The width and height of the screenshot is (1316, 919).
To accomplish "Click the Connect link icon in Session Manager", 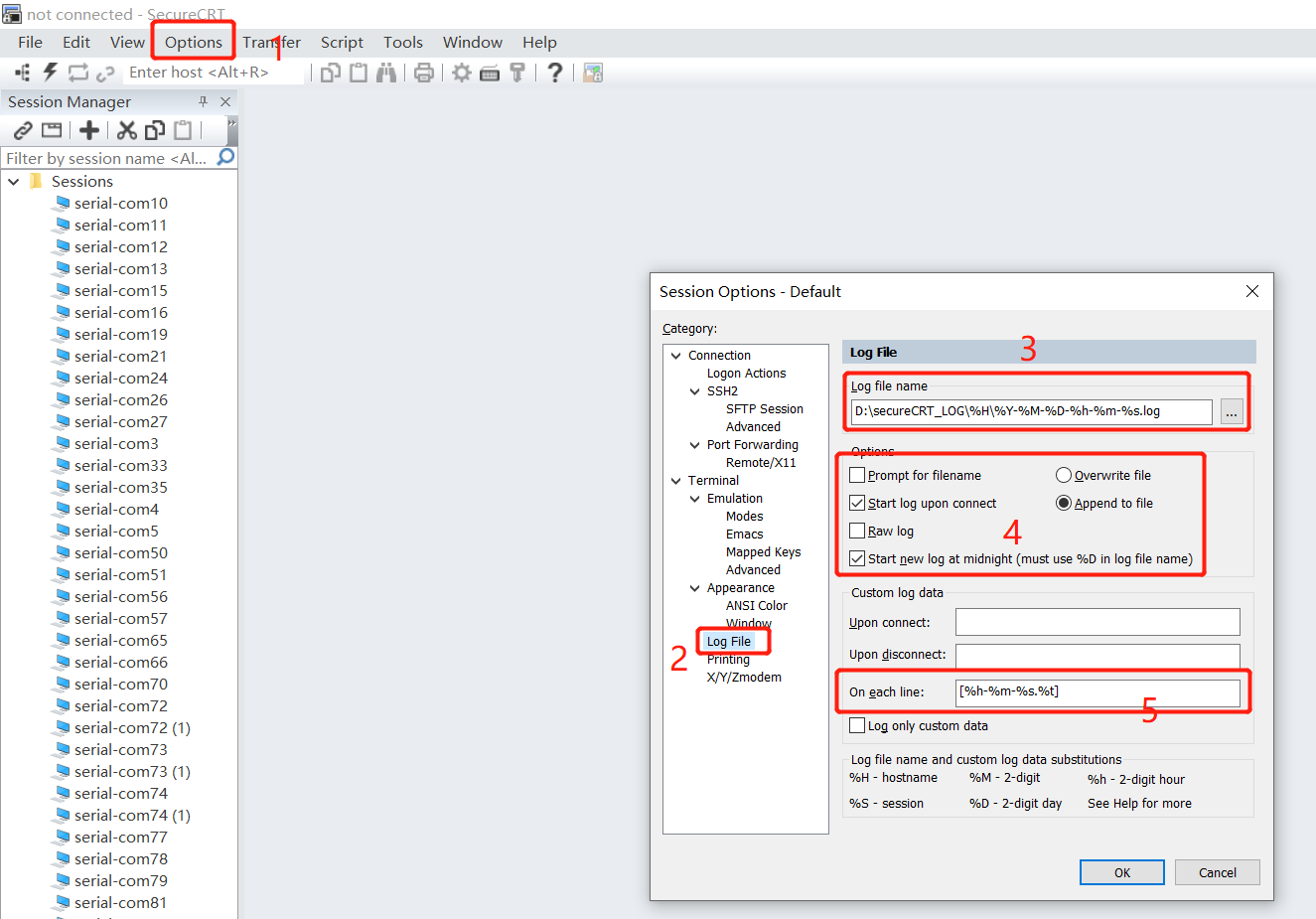I will click(23, 130).
